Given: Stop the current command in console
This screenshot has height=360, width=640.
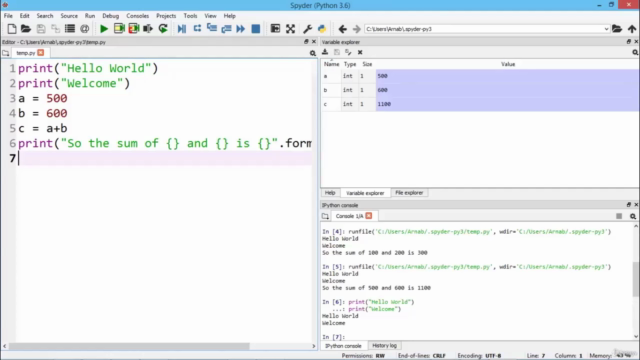Looking at the screenshot, I should [x=619, y=216].
